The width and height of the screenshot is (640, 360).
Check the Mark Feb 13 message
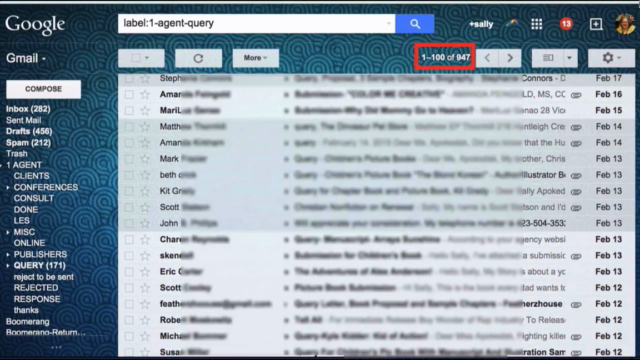(x=129, y=159)
